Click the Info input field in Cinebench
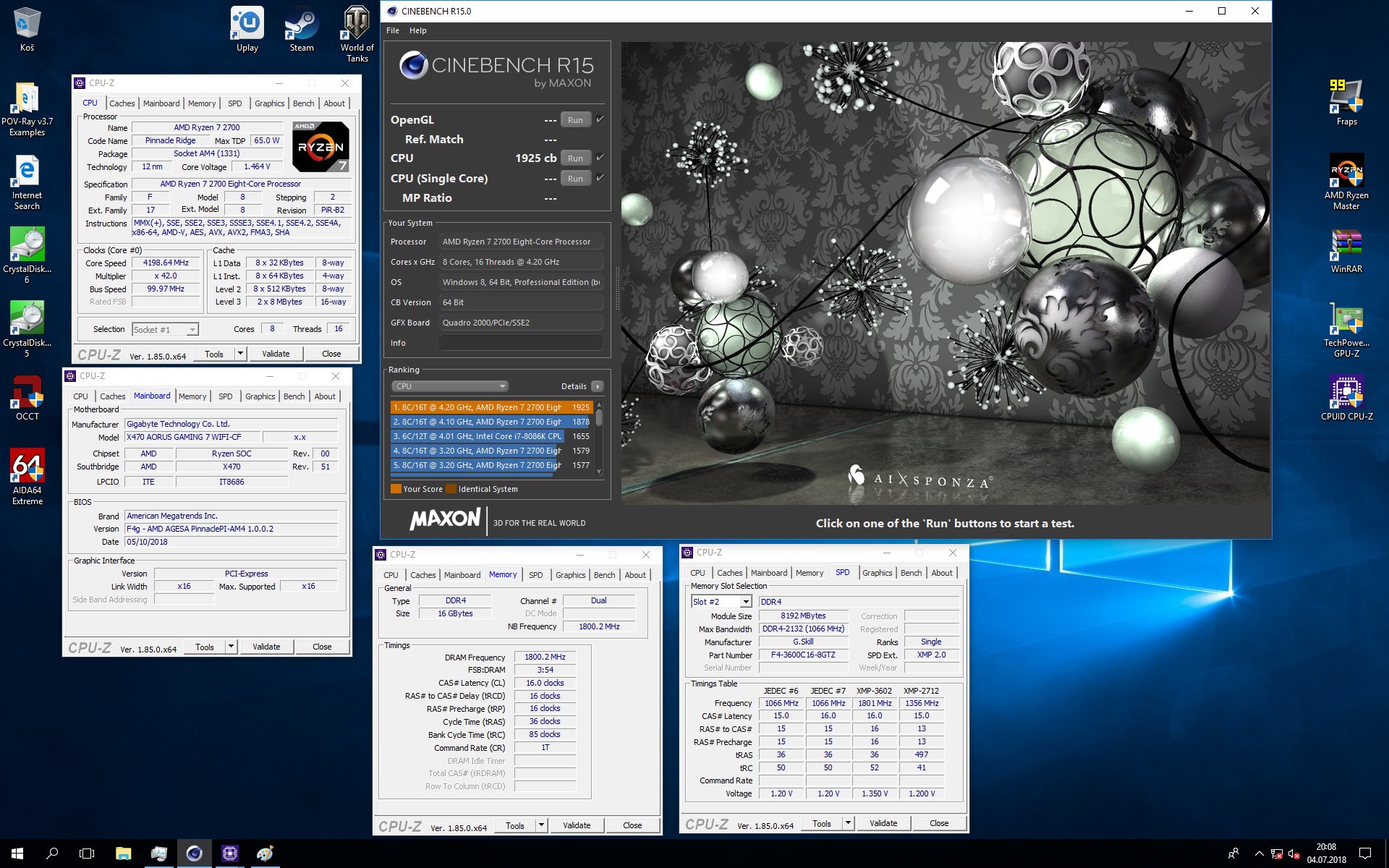The height and width of the screenshot is (868, 1389). click(x=521, y=343)
